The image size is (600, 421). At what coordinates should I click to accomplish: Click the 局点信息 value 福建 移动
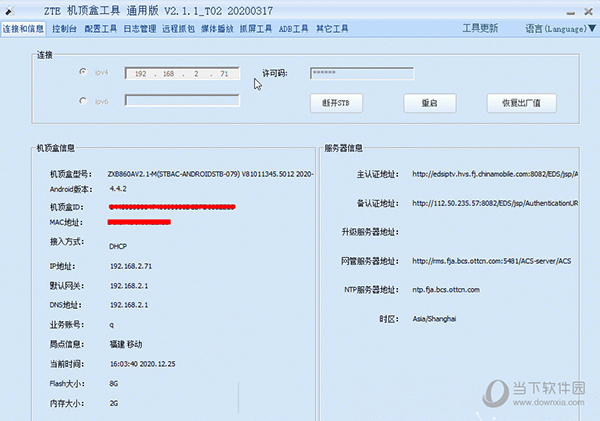pyautogui.click(x=126, y=344)
